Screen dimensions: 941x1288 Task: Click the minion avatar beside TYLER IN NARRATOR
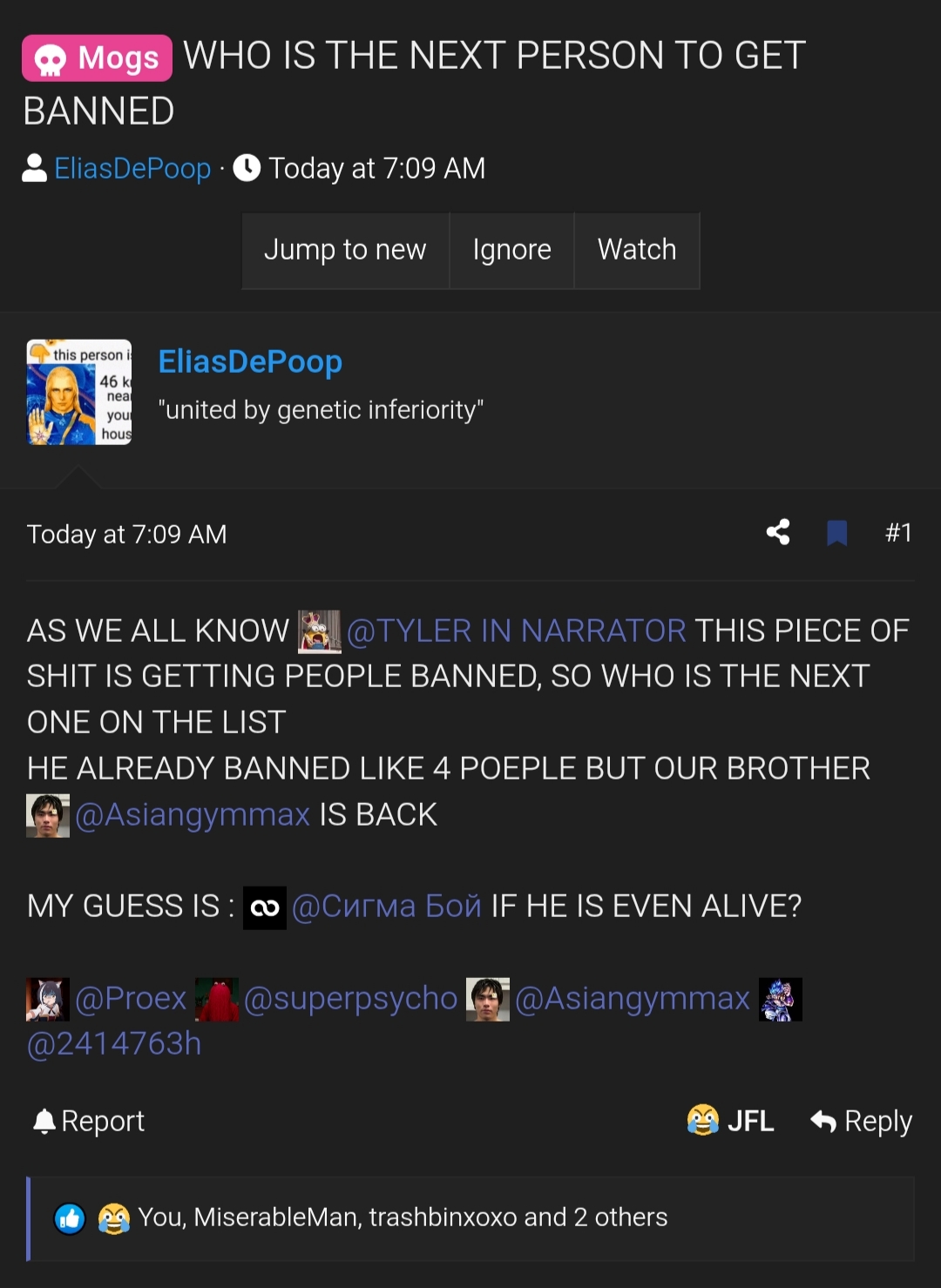(x=320, y=631)
